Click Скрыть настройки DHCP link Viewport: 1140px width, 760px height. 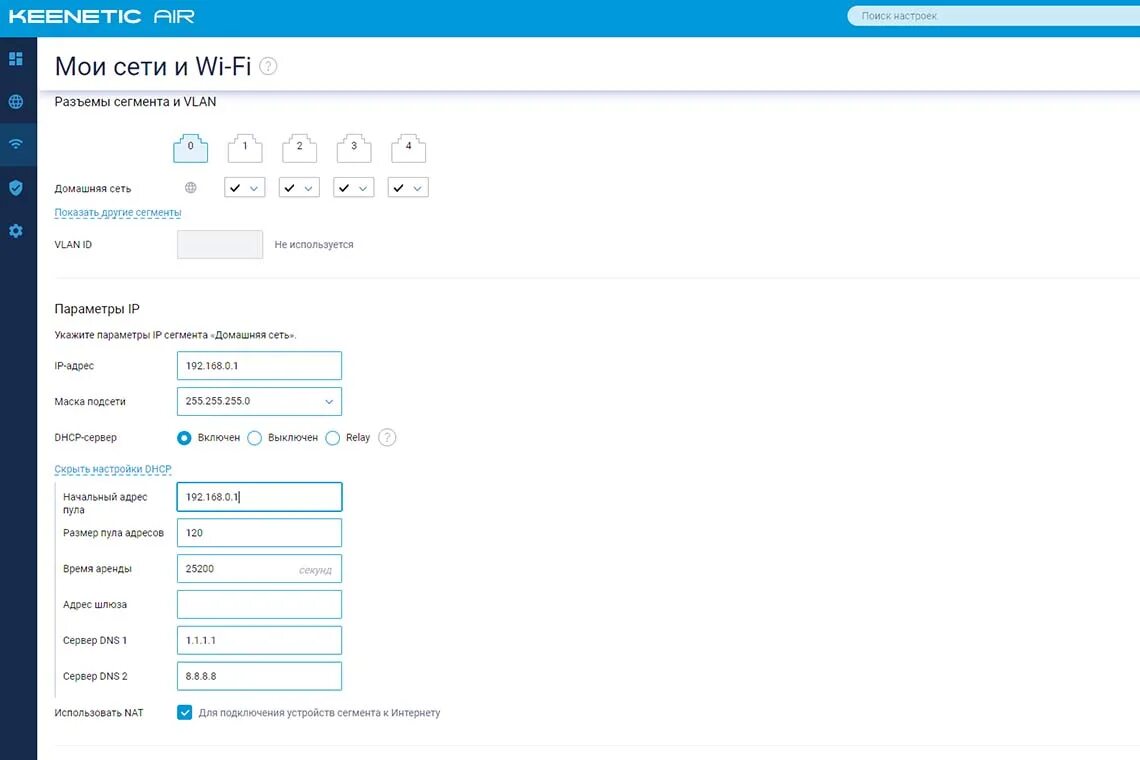(x=113, y=469)
